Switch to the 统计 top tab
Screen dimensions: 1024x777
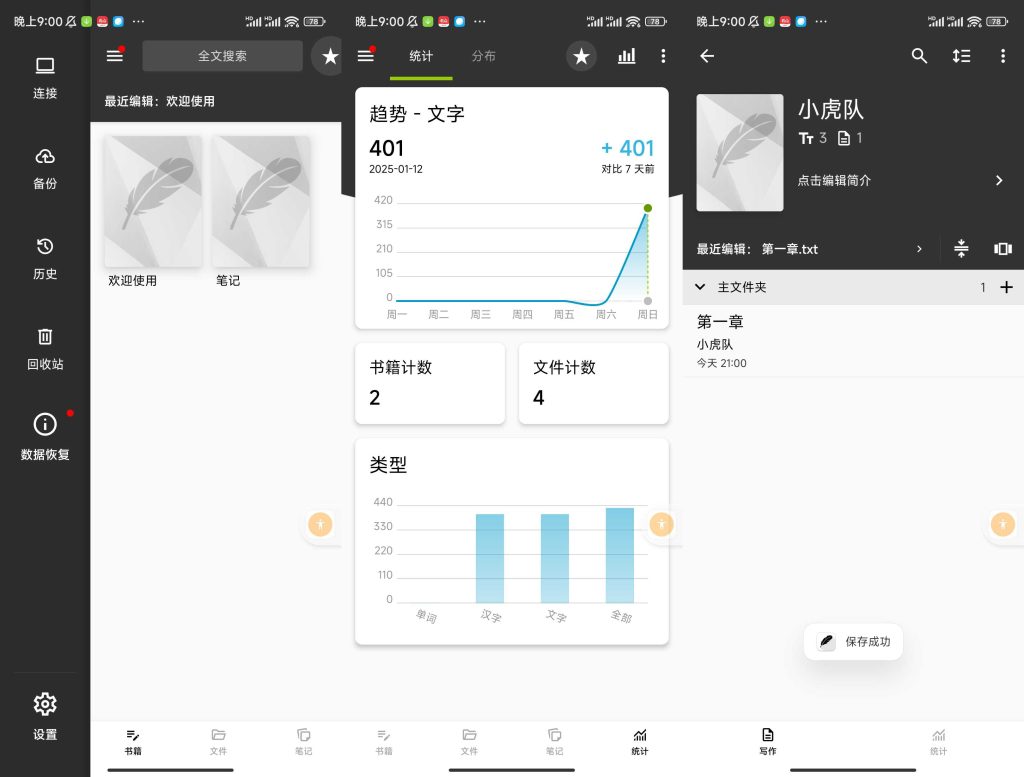[x=421, y=56]
